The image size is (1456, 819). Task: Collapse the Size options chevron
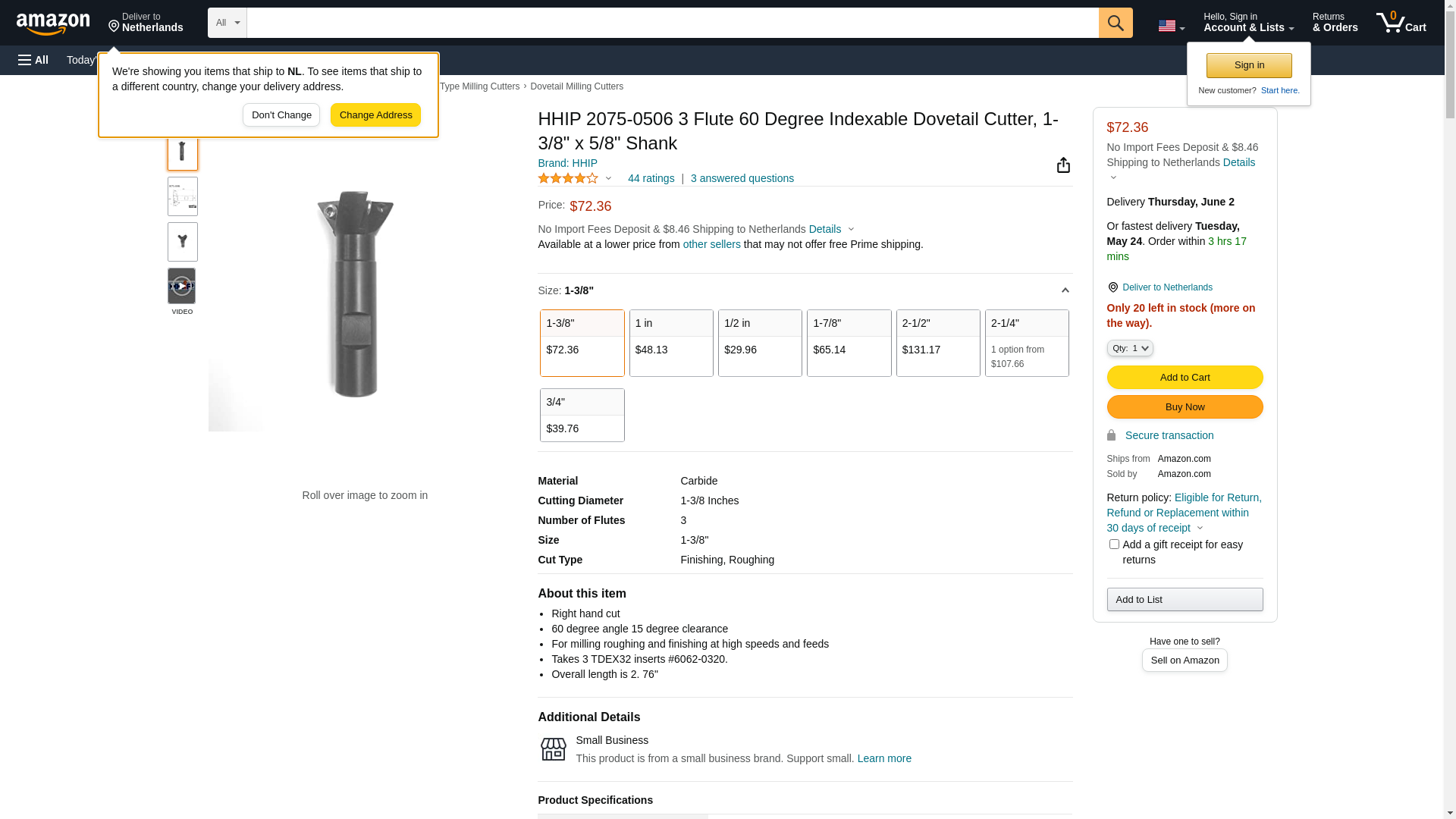tap(1065, 290)
